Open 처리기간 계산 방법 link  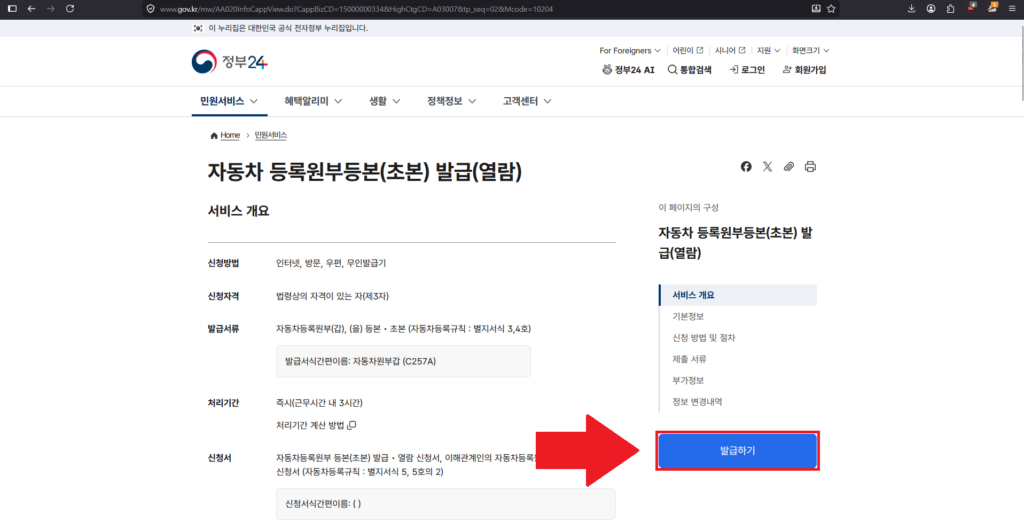pyautogui.click(x=316, y=426)
